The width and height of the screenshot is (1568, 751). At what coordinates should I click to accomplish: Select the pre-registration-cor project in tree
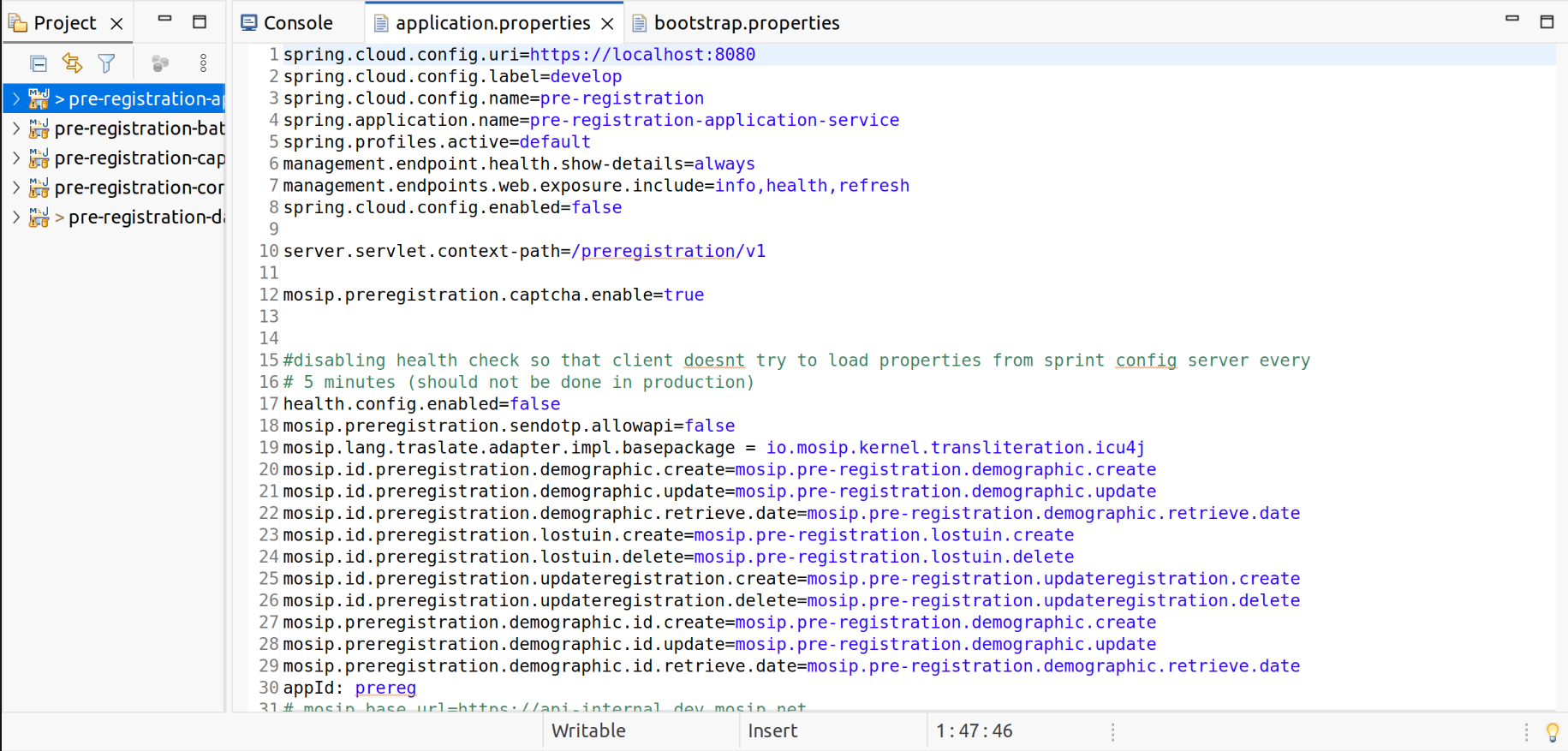tap(139, 188)
